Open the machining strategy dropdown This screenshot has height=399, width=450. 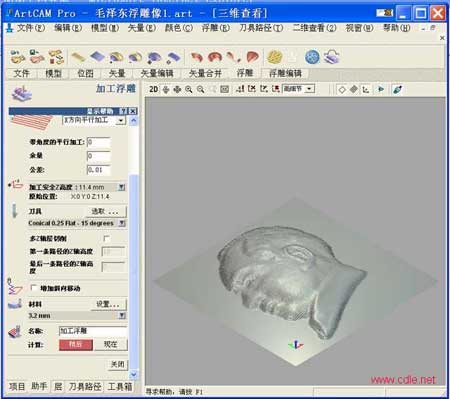121,120
